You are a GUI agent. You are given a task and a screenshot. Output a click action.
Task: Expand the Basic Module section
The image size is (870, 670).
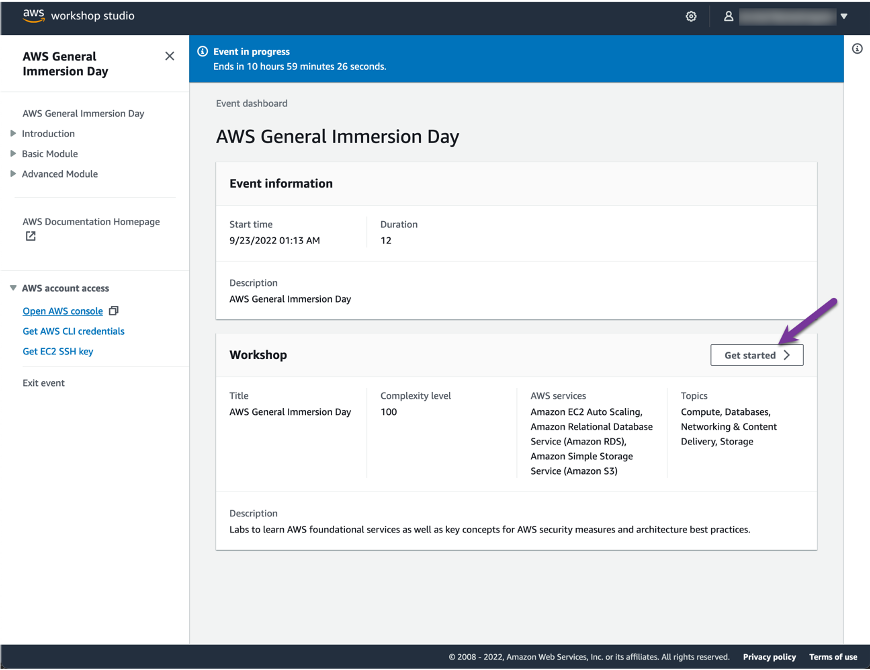(x=13, y=153)
